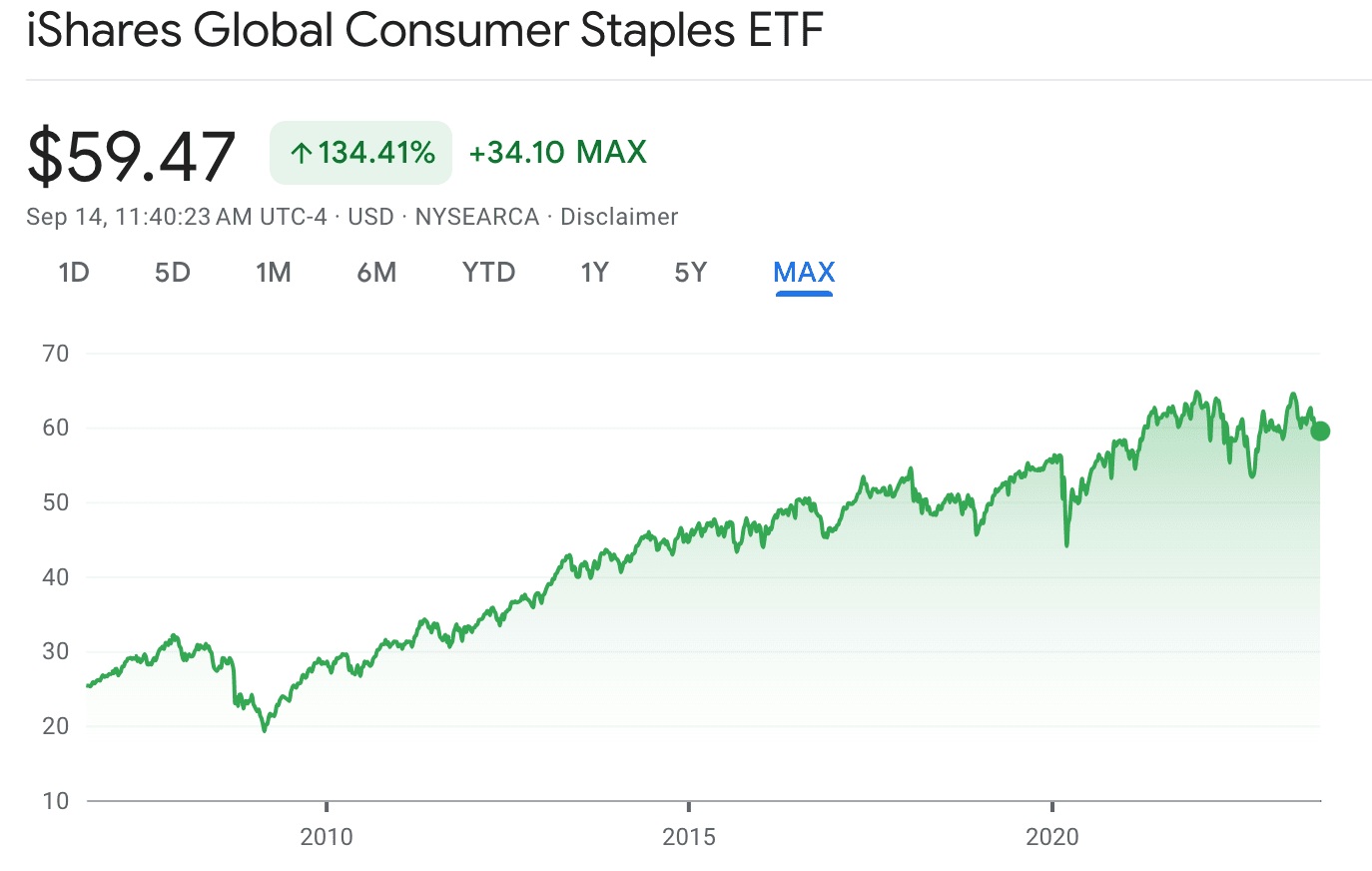Choose the 1M chart range
1372x871 pixels.
click(273, 273)
